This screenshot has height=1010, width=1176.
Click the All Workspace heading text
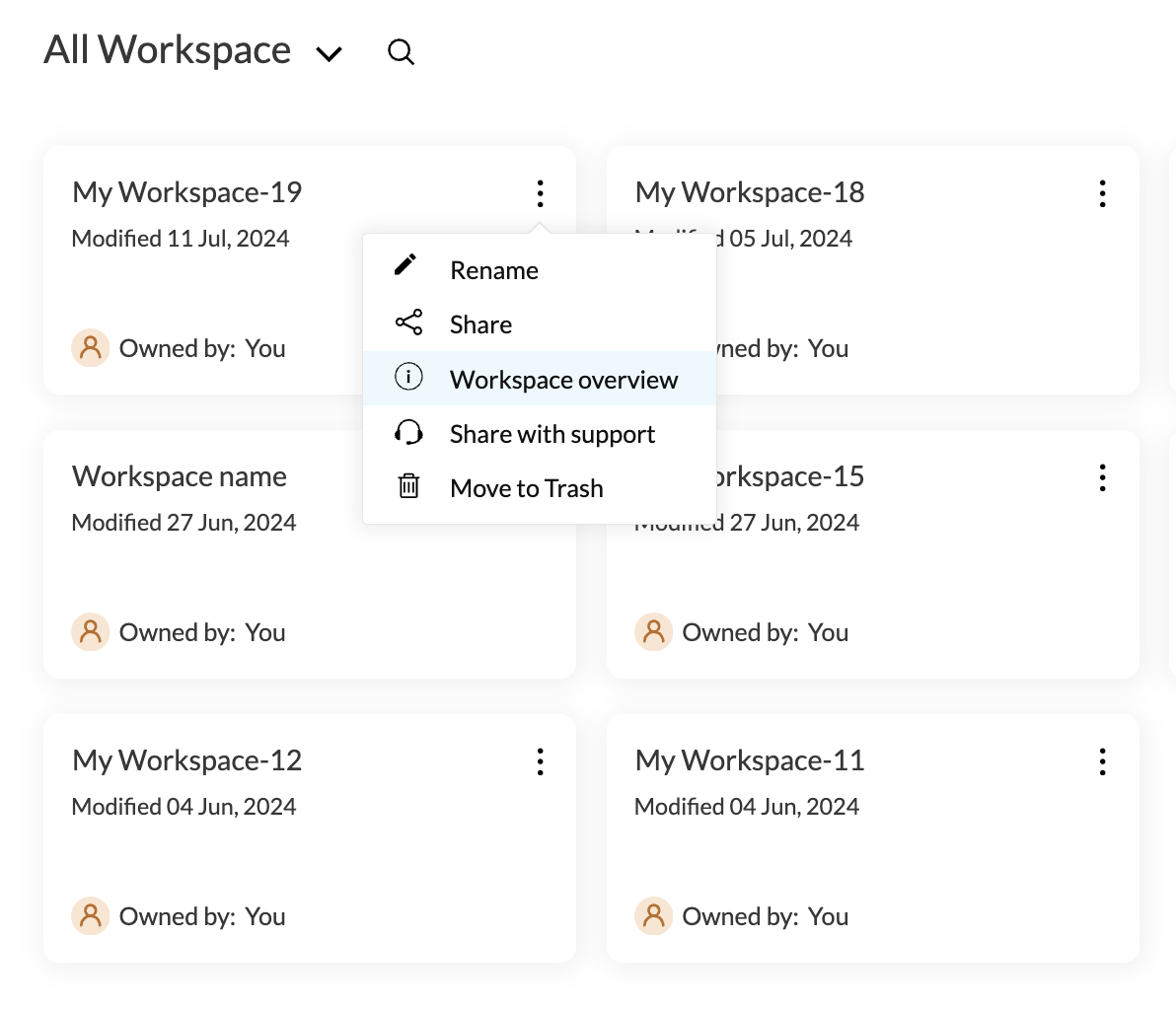click(168, 50)
